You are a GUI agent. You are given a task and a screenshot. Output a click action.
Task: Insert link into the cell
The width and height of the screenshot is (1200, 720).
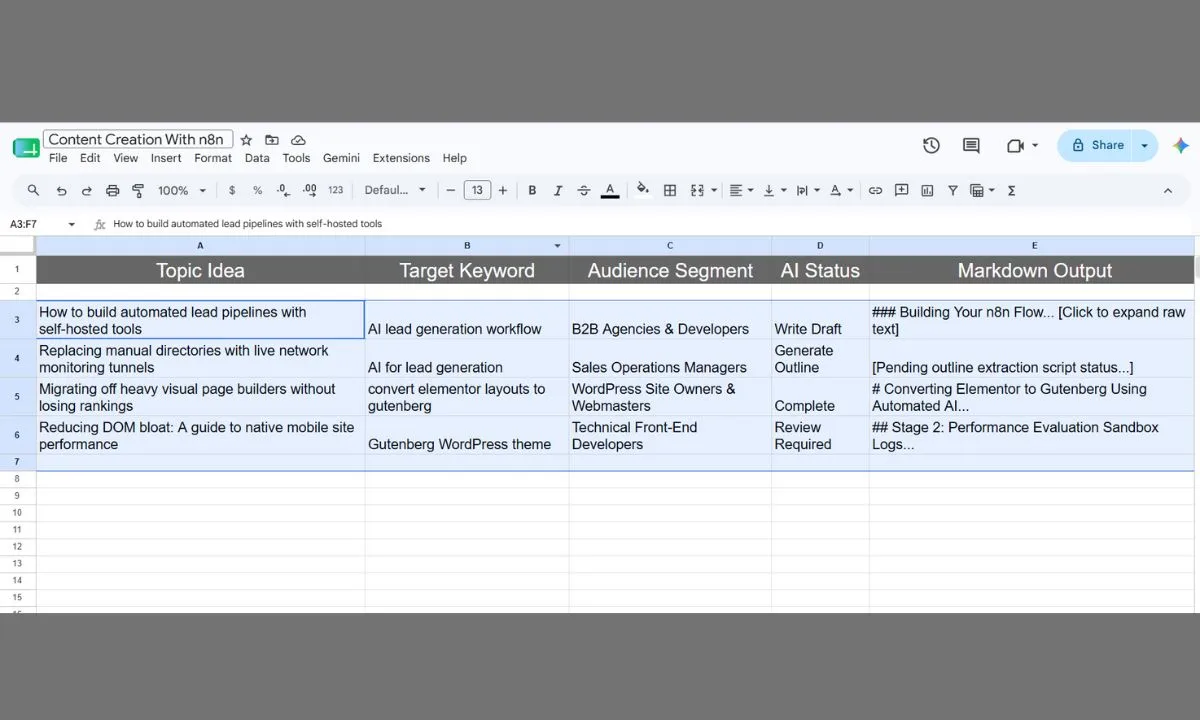[875, 190]
